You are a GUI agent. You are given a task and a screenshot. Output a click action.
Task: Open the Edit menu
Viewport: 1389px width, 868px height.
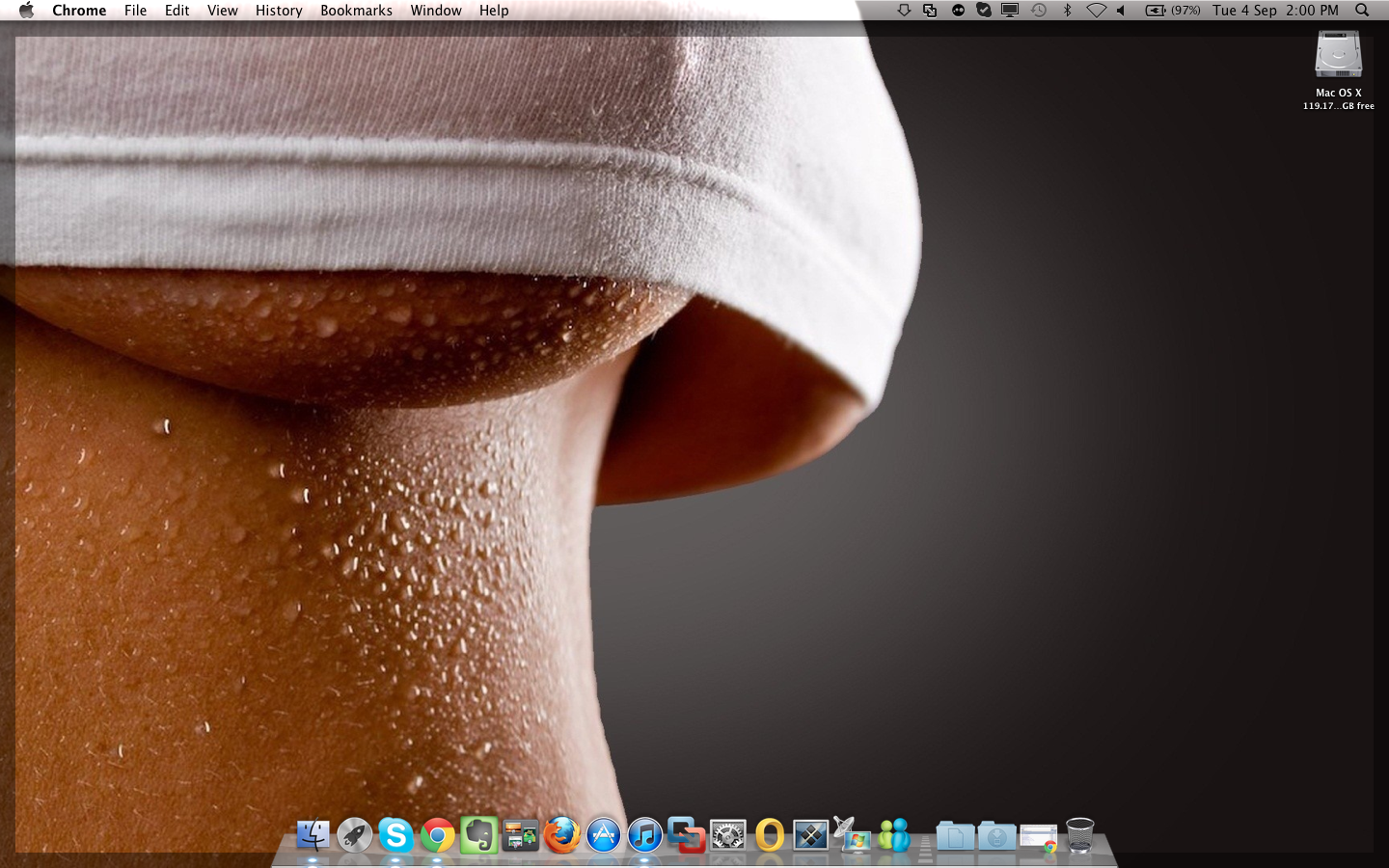[177, 10]
